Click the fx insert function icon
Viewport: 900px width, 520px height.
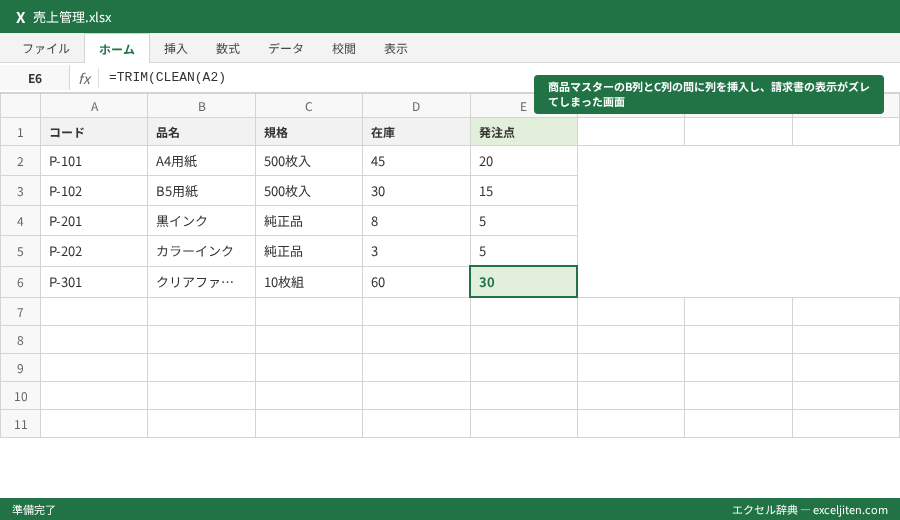coord(84,78)
